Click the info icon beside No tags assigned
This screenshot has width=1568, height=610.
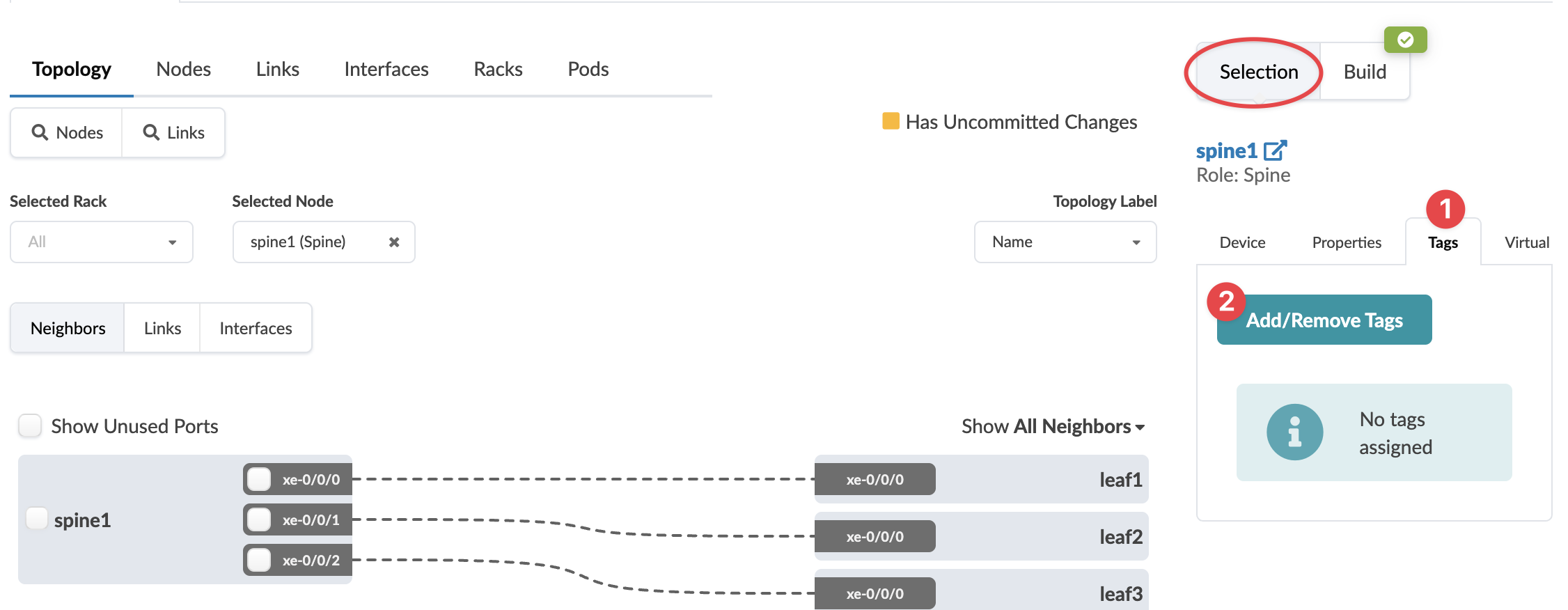(x=1294, y=432)
